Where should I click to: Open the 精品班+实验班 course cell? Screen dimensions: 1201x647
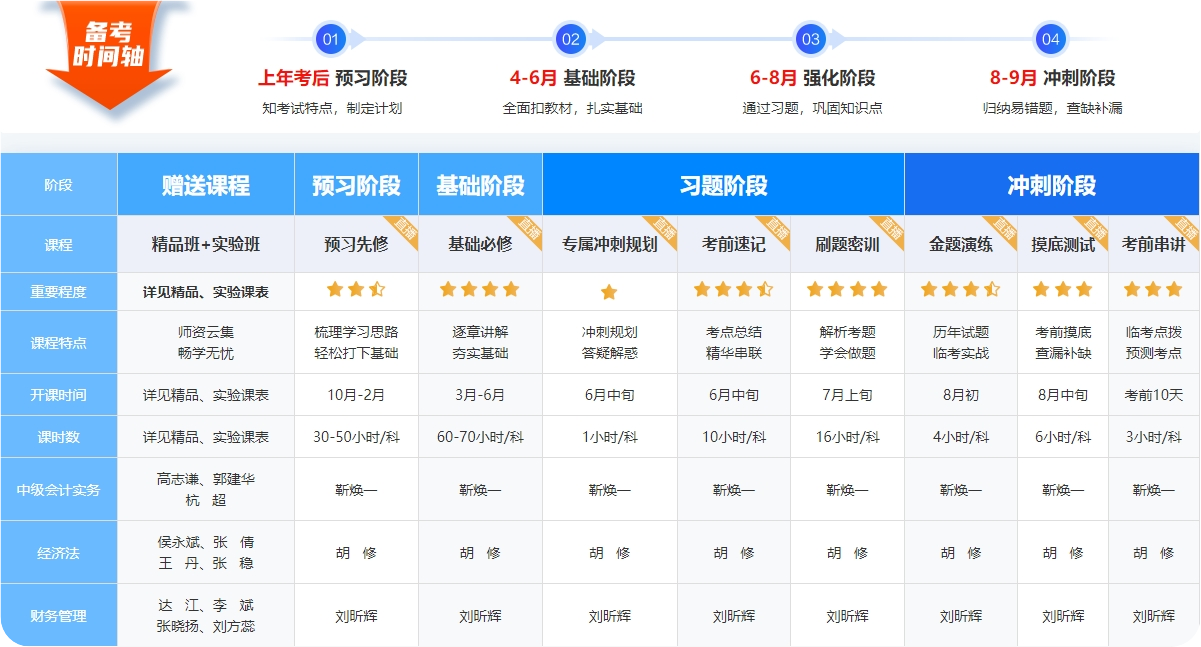click(206, 244)
